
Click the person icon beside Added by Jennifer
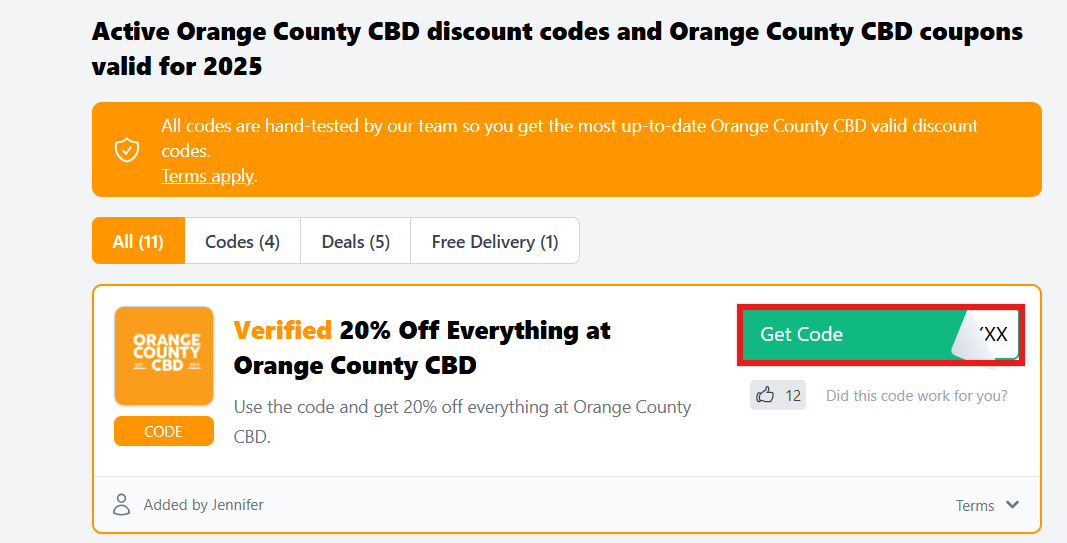pos(122,504)
